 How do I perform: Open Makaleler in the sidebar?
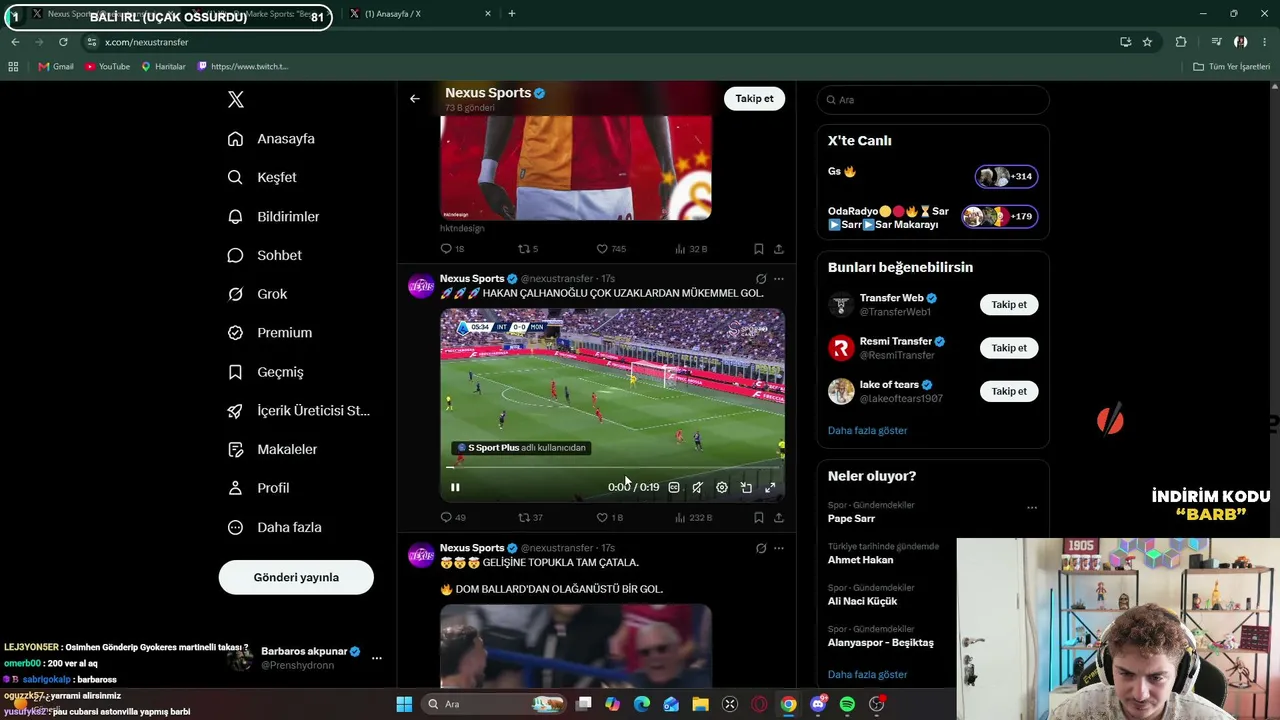click(272, 449)
